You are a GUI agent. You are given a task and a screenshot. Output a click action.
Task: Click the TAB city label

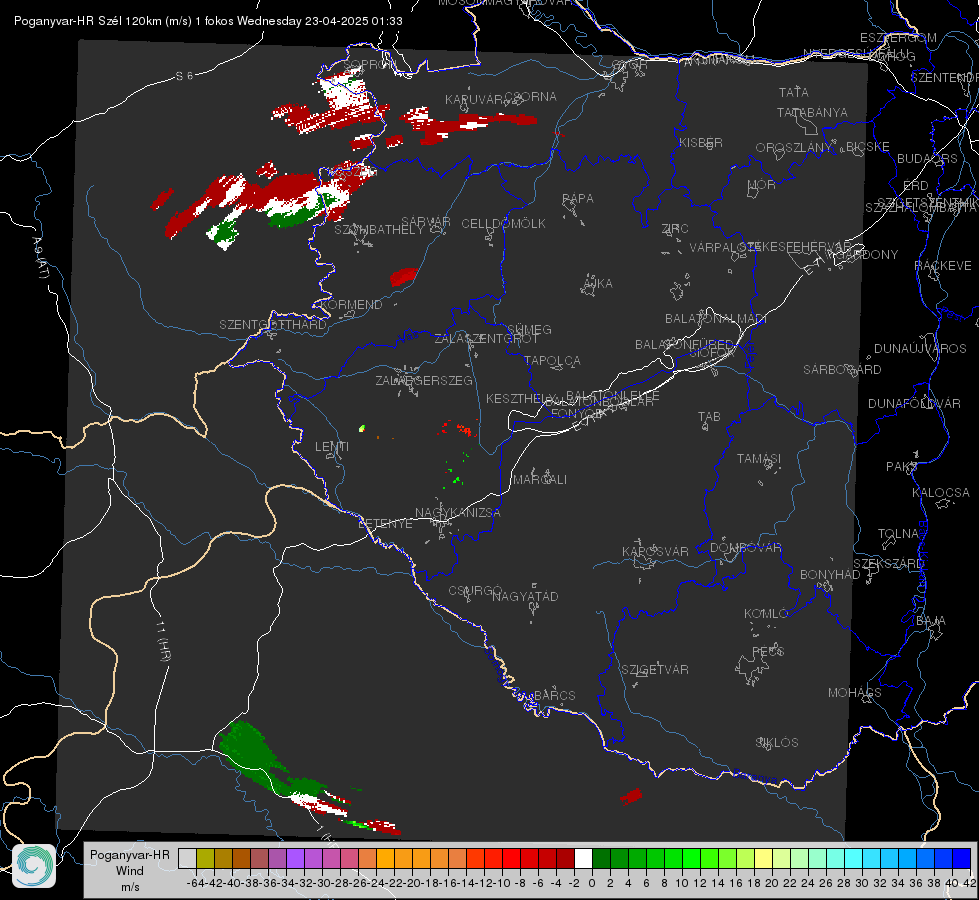point(709,417)
